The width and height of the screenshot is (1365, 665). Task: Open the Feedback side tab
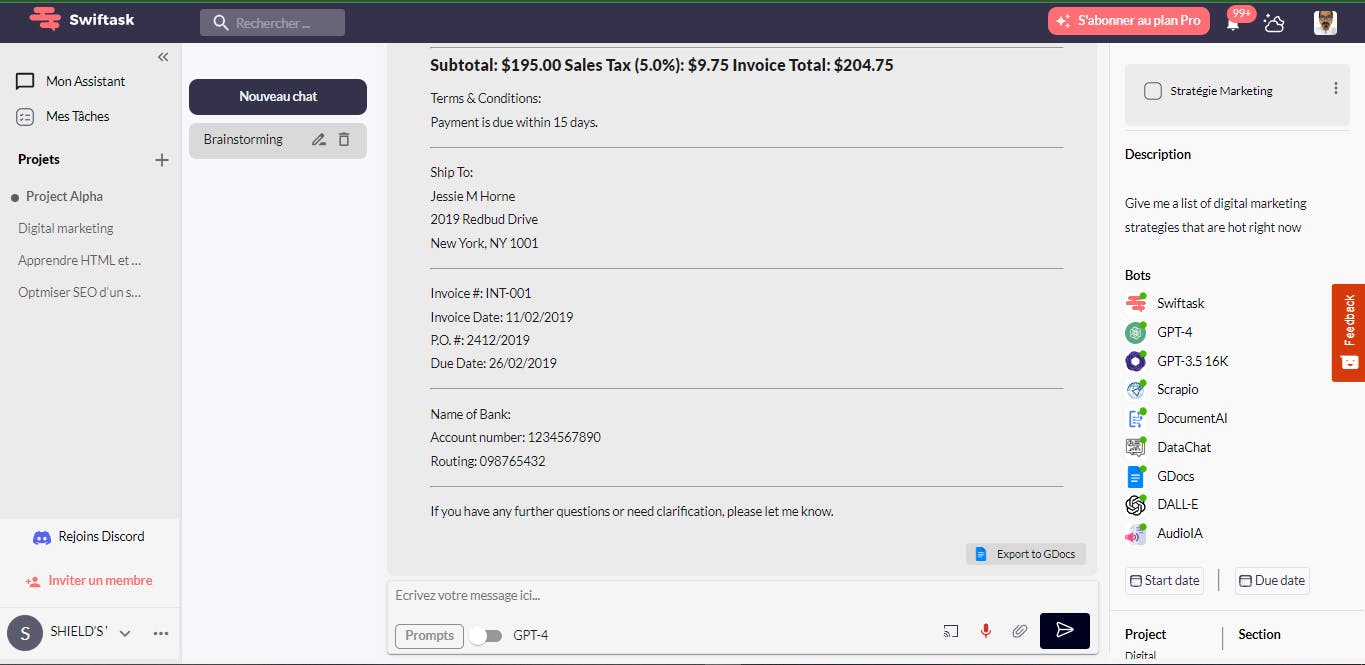pos(1348,332)
